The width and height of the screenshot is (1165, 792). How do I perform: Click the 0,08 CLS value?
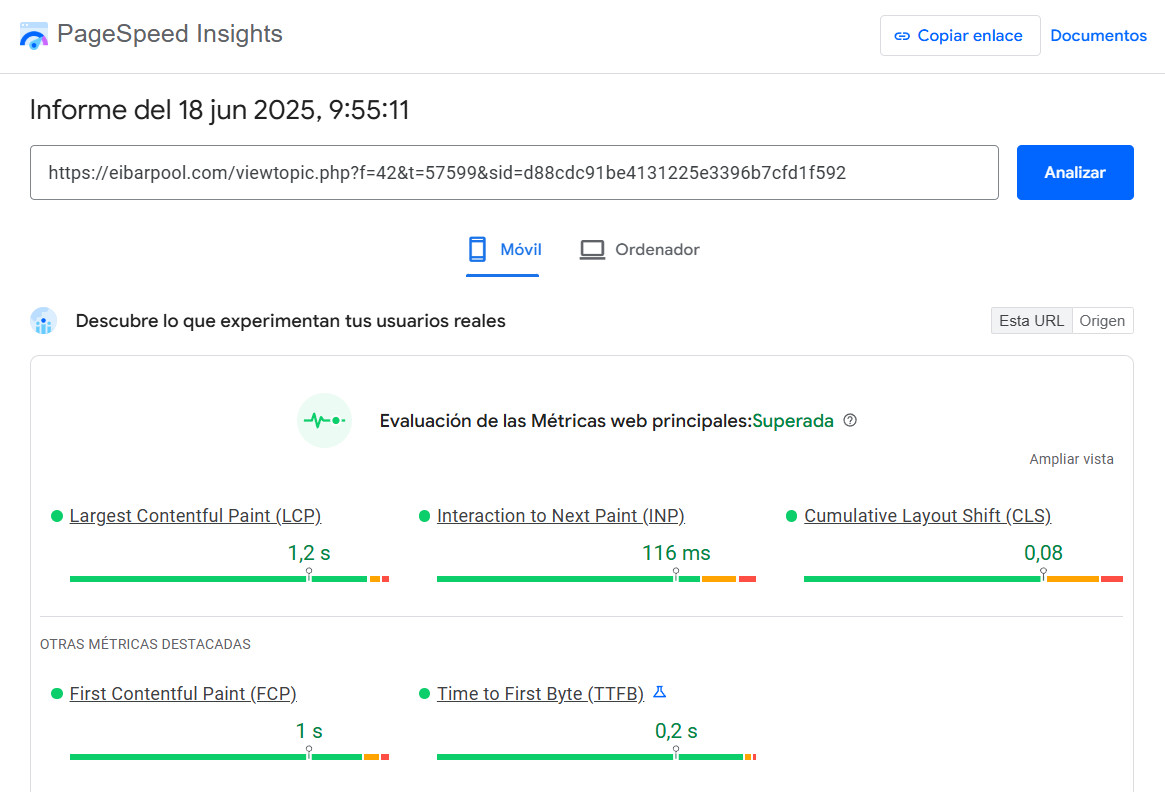[1043, 553]
